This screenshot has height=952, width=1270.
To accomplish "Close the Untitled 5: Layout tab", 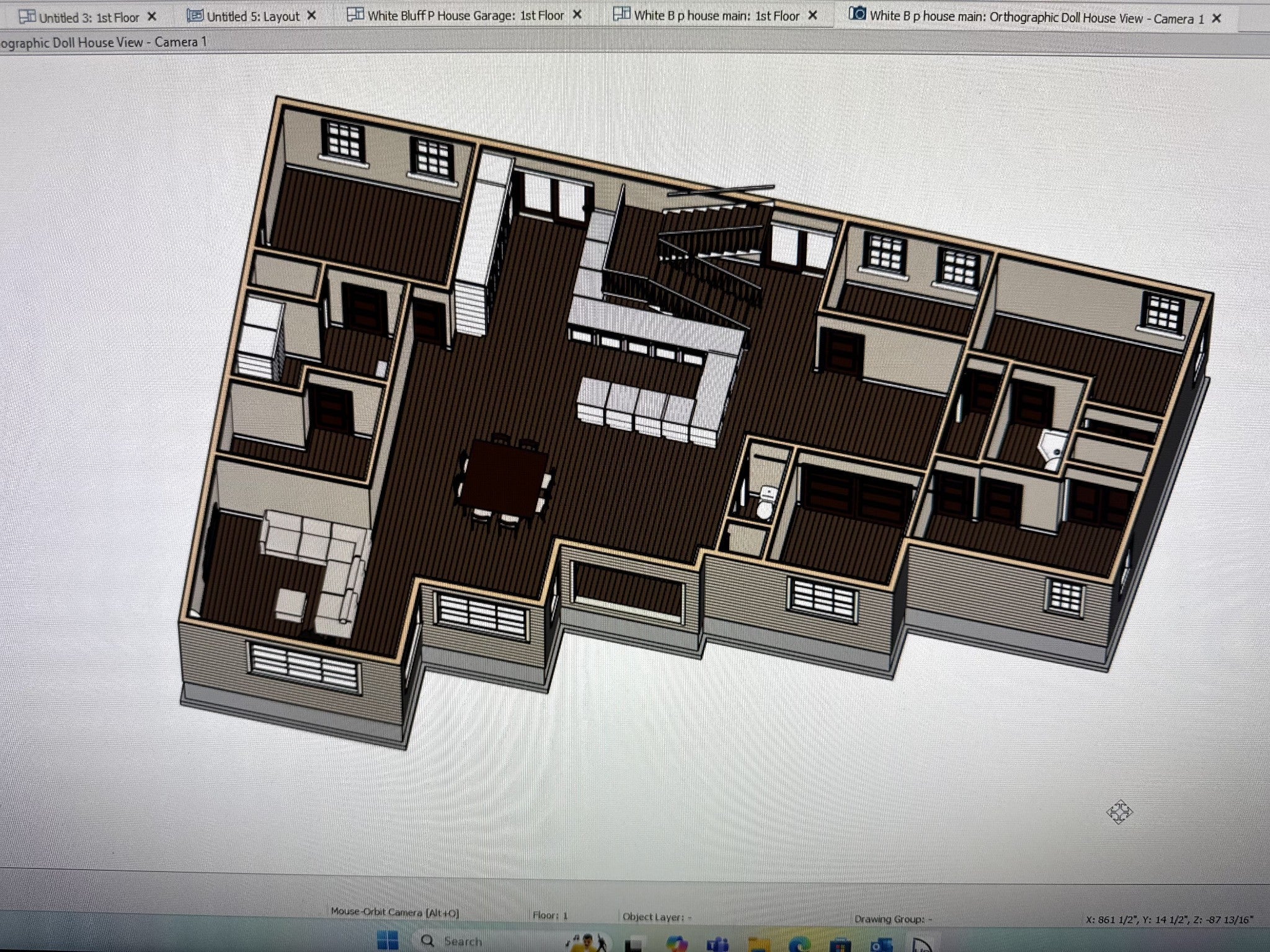I will coord(312,15).
